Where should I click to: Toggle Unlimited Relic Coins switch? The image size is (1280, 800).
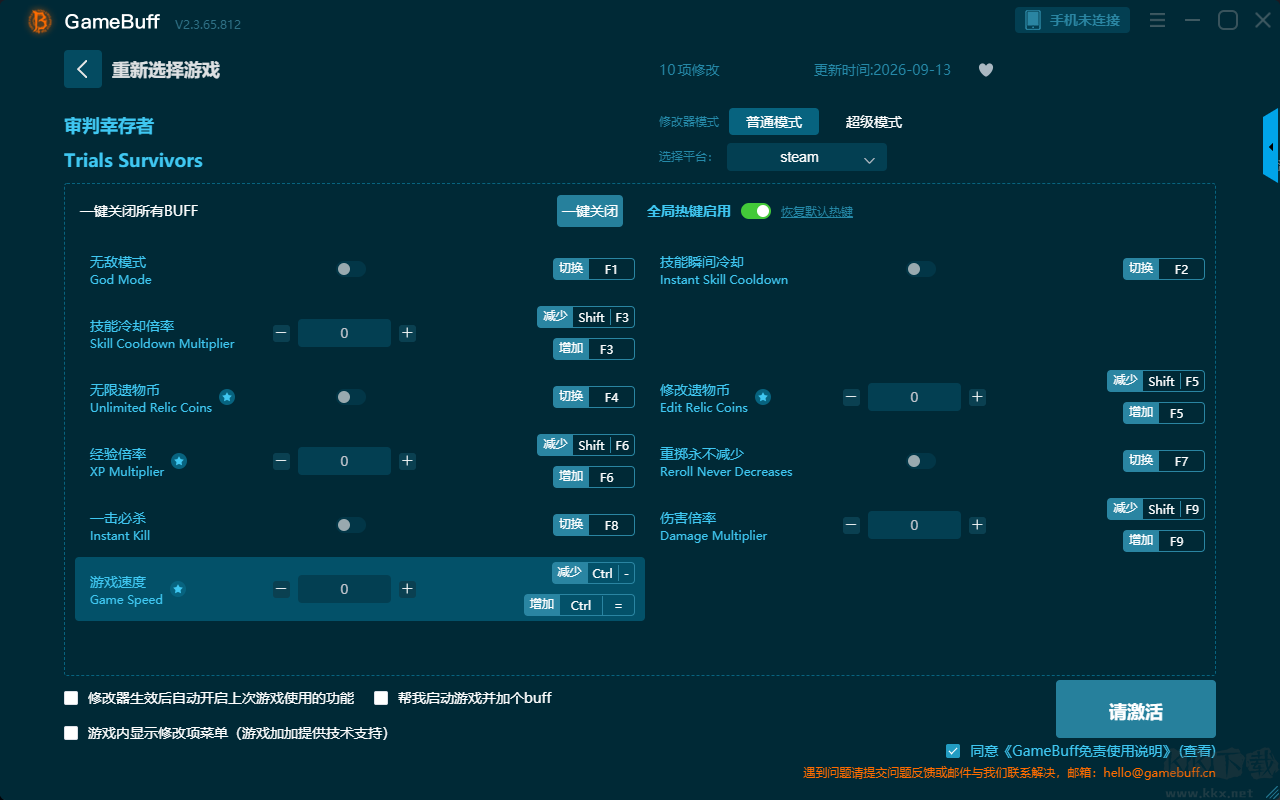tap(351, 397)
